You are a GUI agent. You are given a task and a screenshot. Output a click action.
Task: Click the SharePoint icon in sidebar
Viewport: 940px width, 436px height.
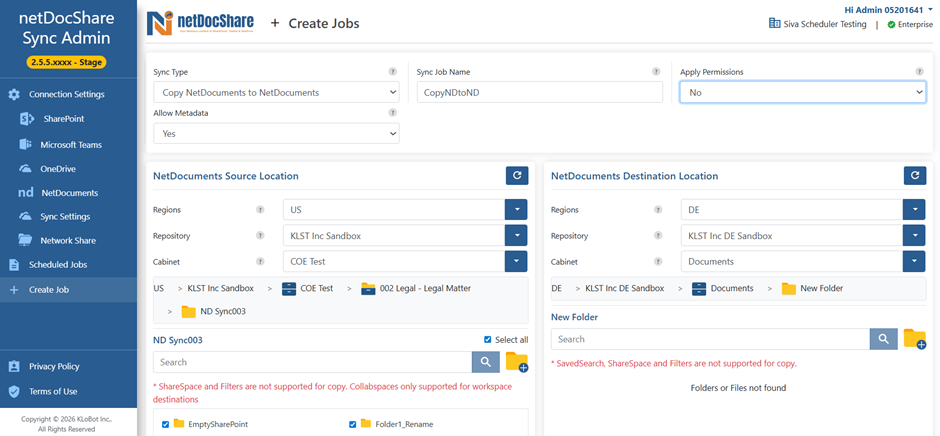tap(26, 119)
